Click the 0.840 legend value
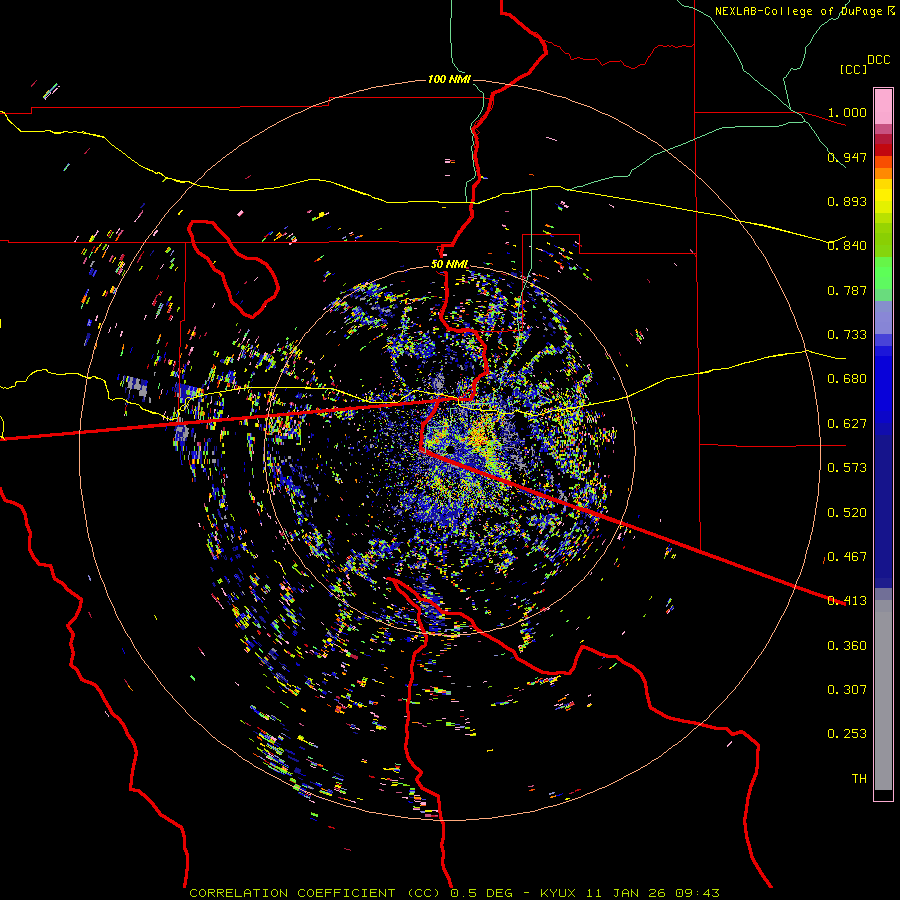Viewport: 900px width, 900px height. 847,246
